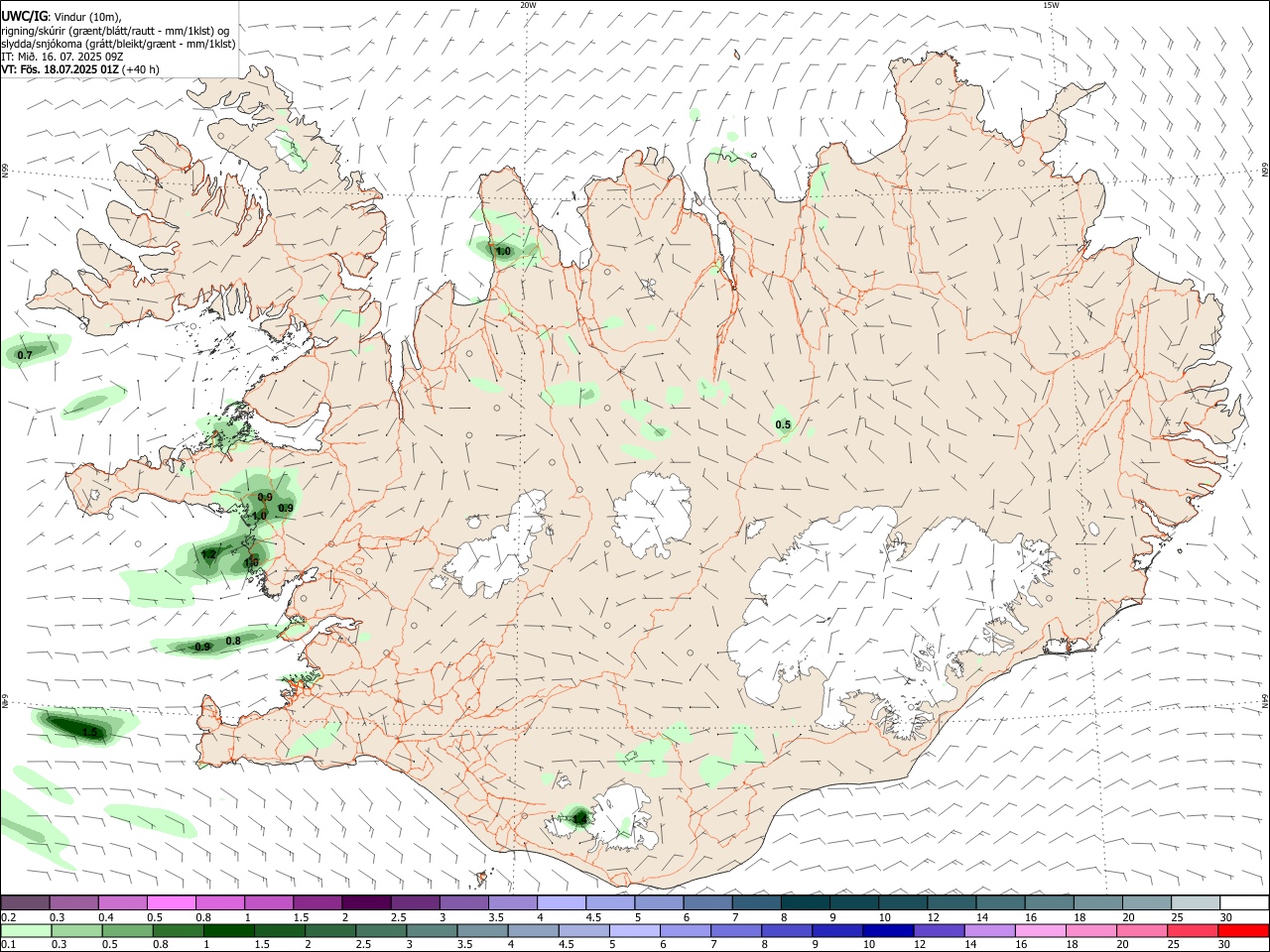The width and height of the screenshot is (1270, 952).
Task: Click the dark teal snow swatch between 8 and 9
Action: point(805,902)
